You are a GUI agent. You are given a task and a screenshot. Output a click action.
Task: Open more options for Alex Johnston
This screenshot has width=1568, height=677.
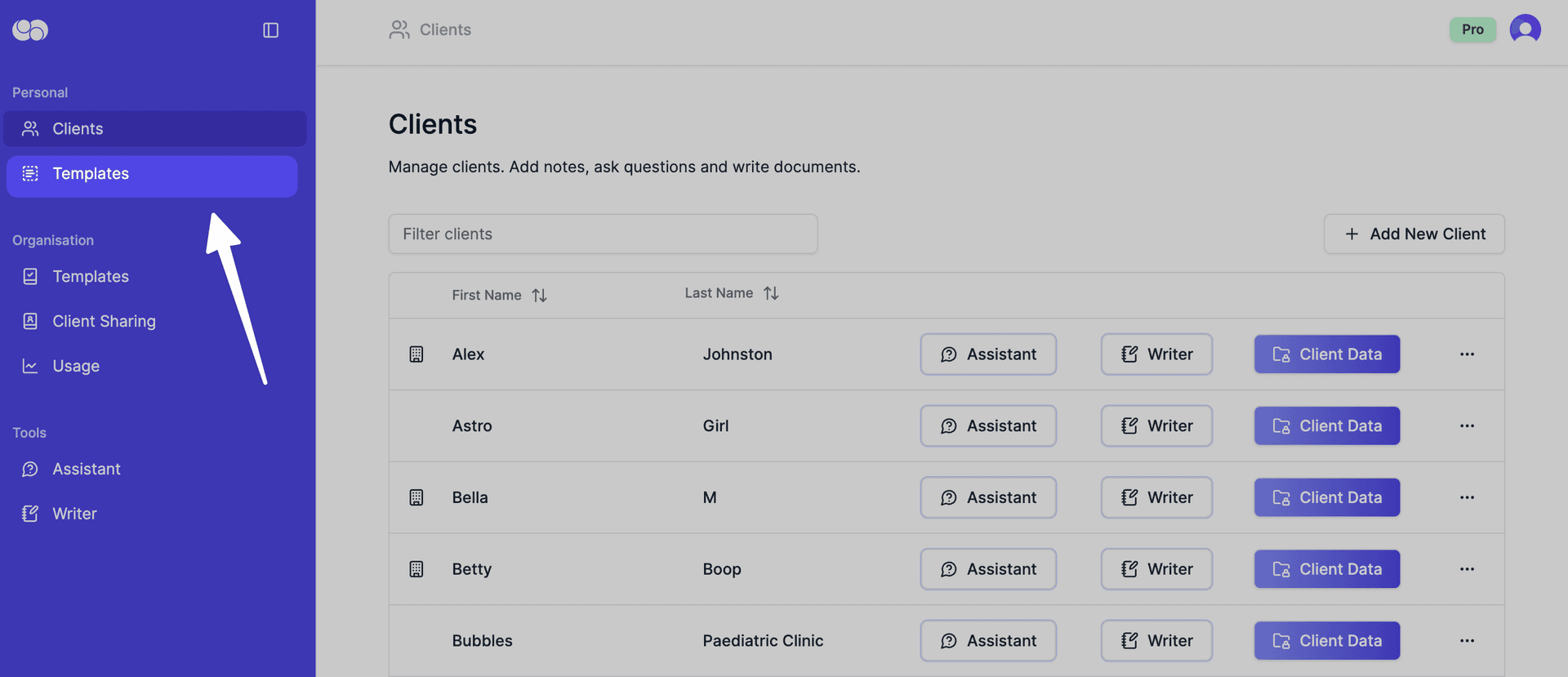coord(1467,354)
